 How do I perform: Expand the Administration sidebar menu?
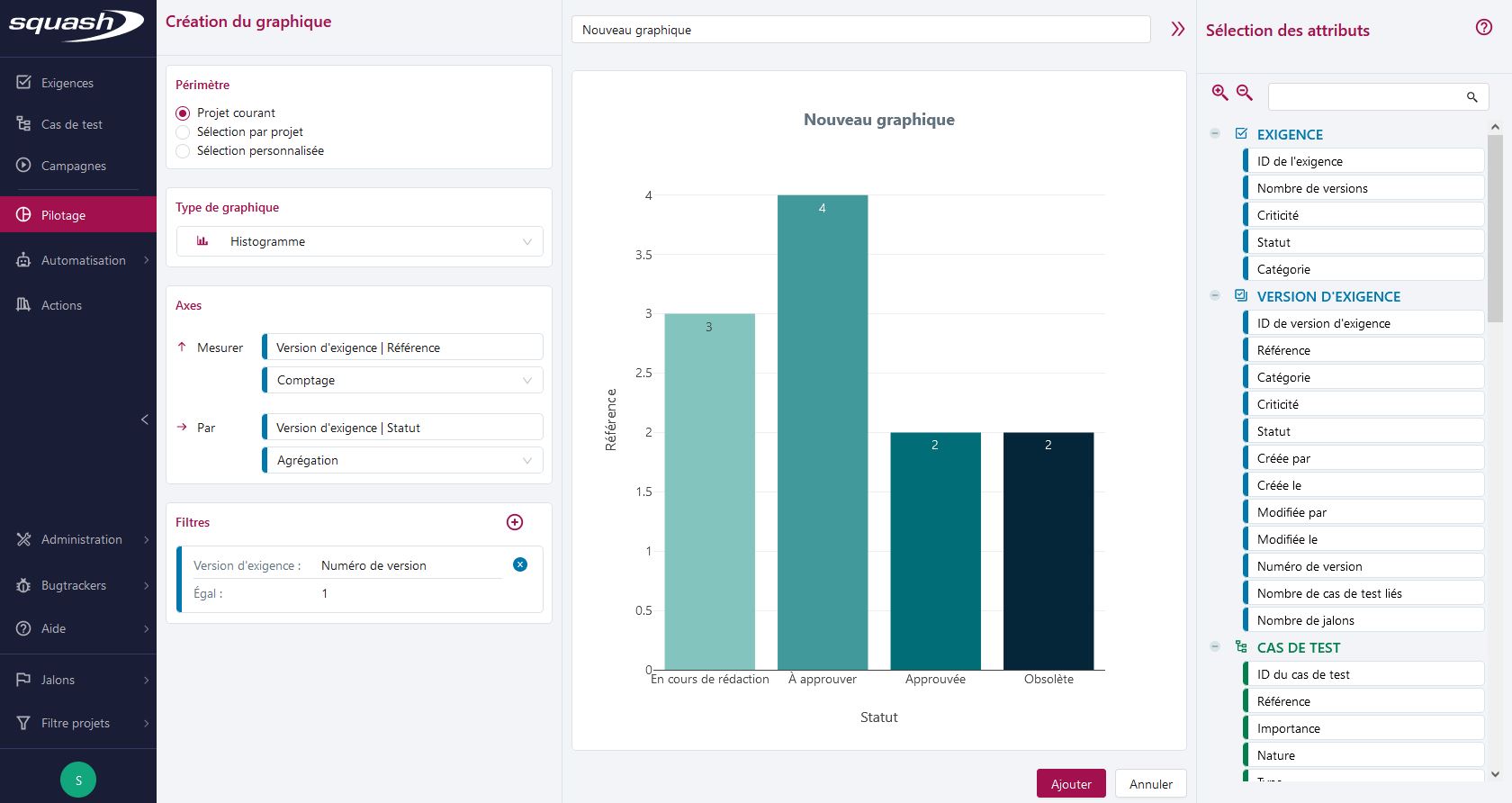pyautogui.click(x=81, y=539)
